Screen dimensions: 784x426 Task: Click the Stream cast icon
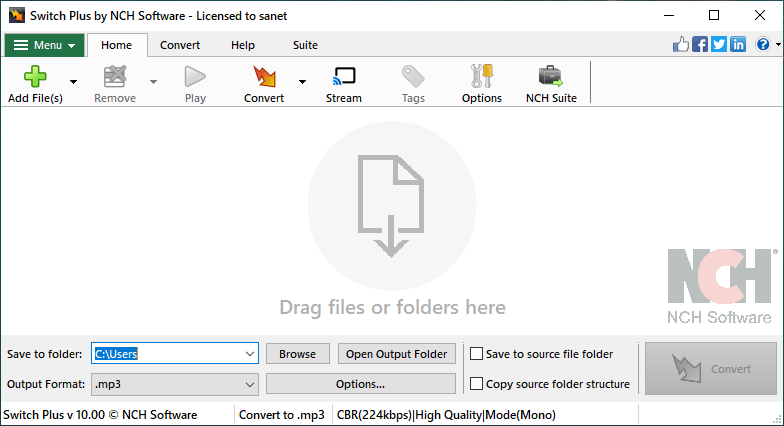344,76
